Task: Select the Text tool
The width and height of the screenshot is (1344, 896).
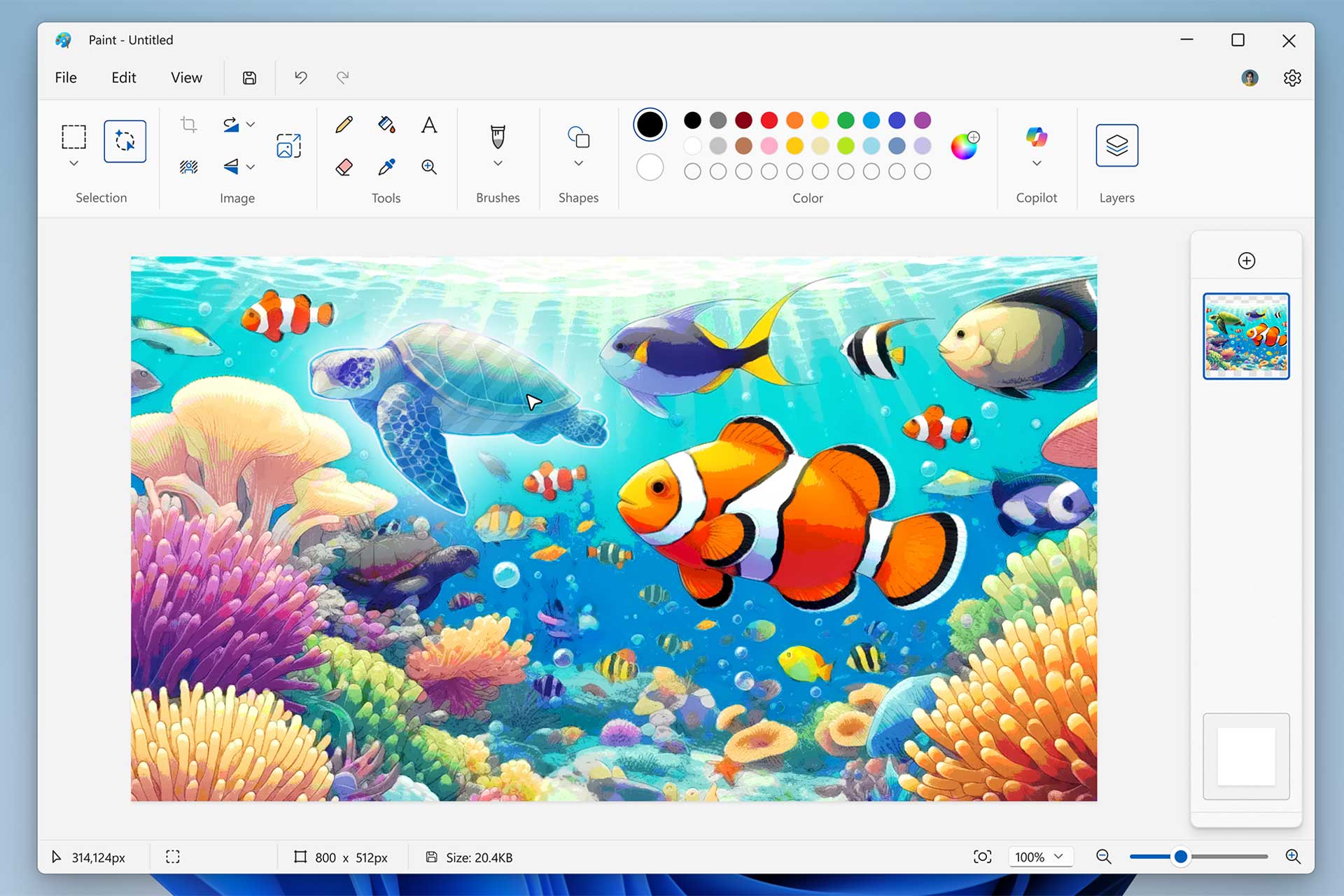Action: coord(429,125)
